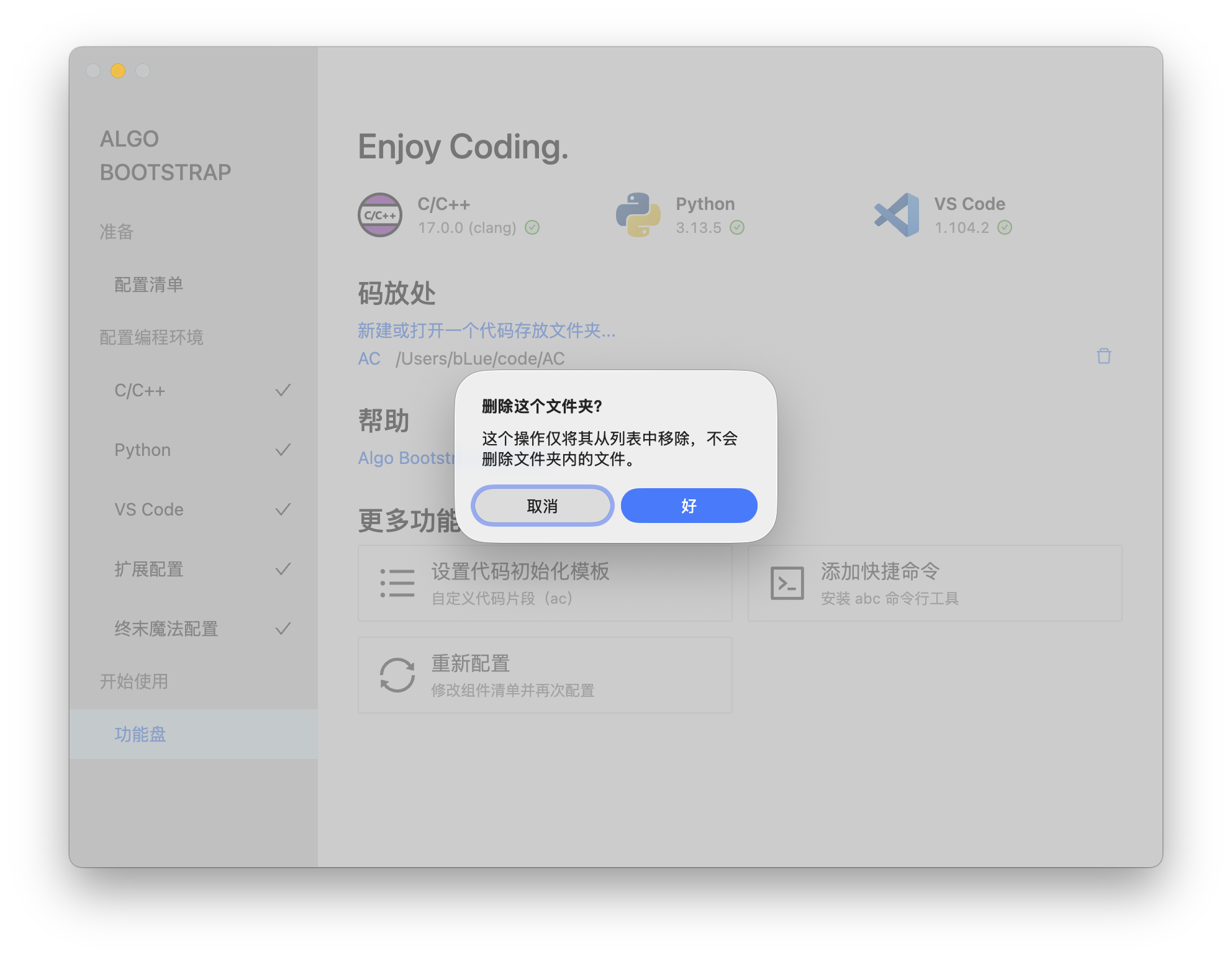The height and width of the screenshot is (959, 1232).
Task: Click green check beside Python 3.13.5
Action: (737, 228)
